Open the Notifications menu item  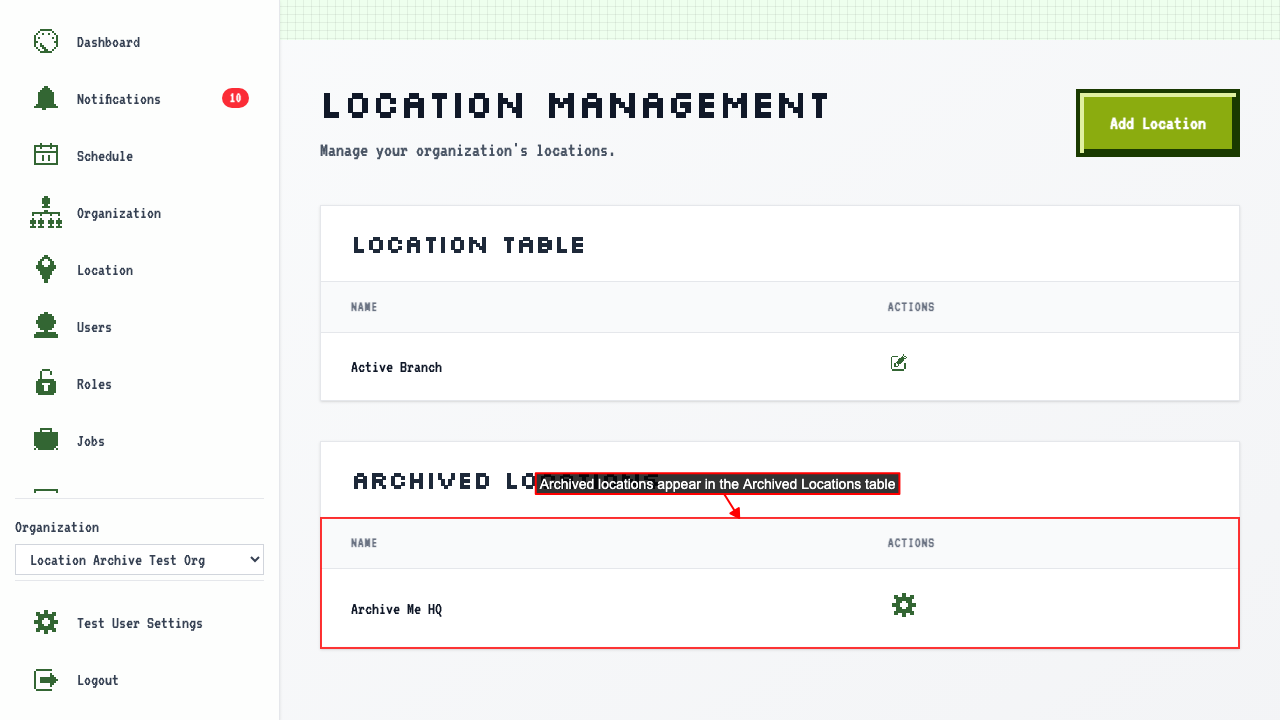tap(140, 99)
